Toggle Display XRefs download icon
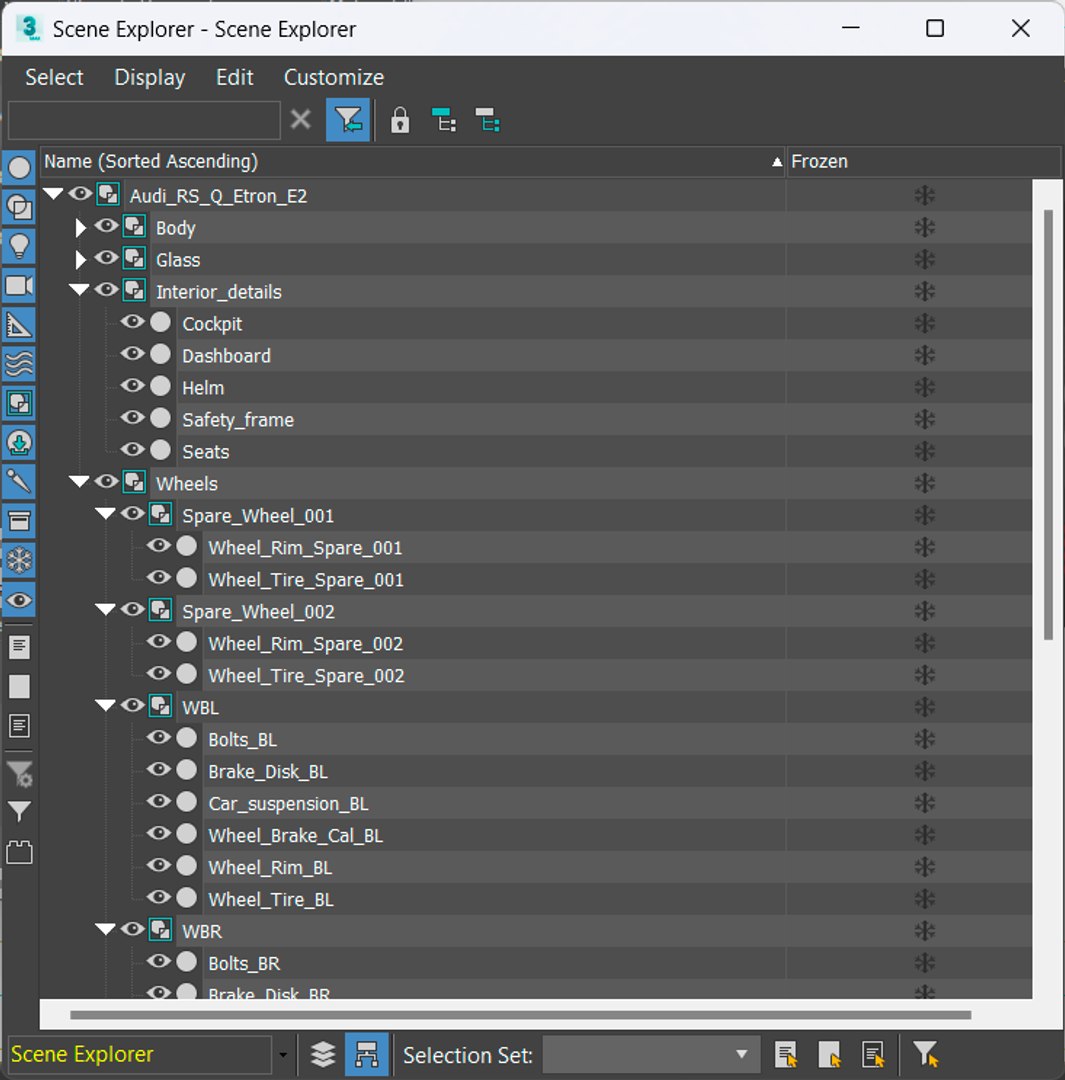 (19, 442)
